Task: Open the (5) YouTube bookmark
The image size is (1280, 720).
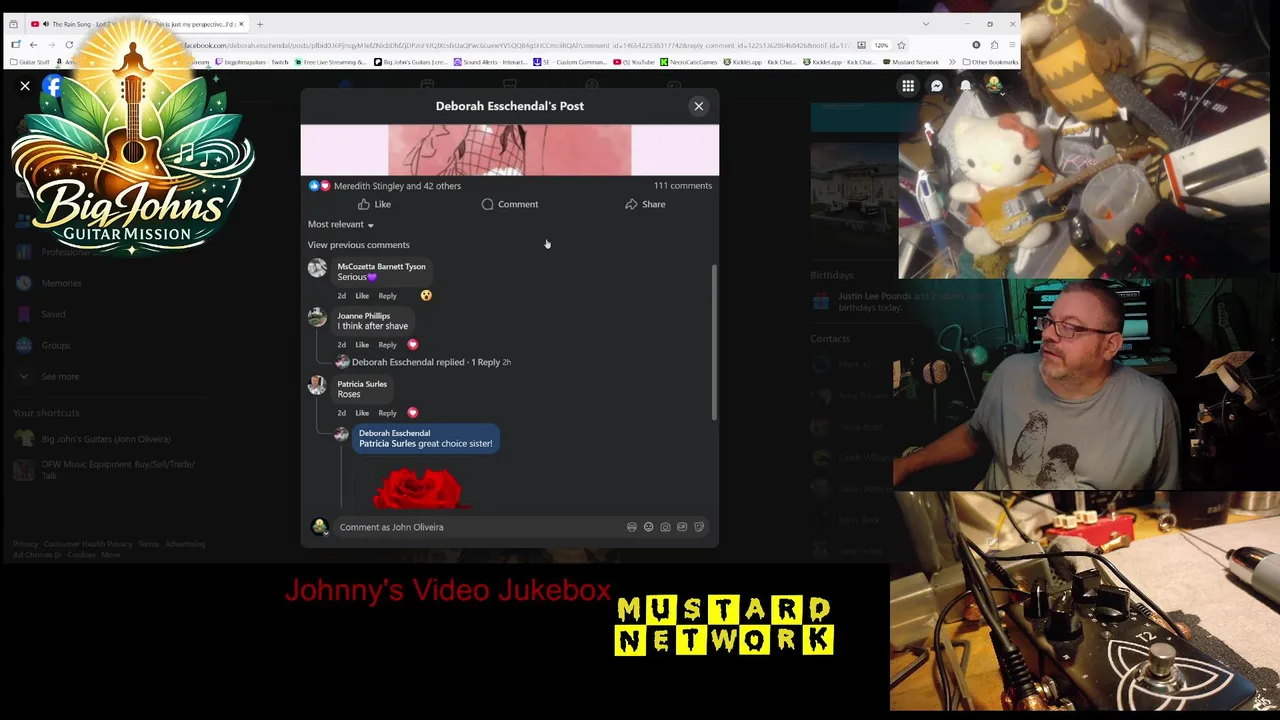Action: pyautogui.click(x=634, y=62)
